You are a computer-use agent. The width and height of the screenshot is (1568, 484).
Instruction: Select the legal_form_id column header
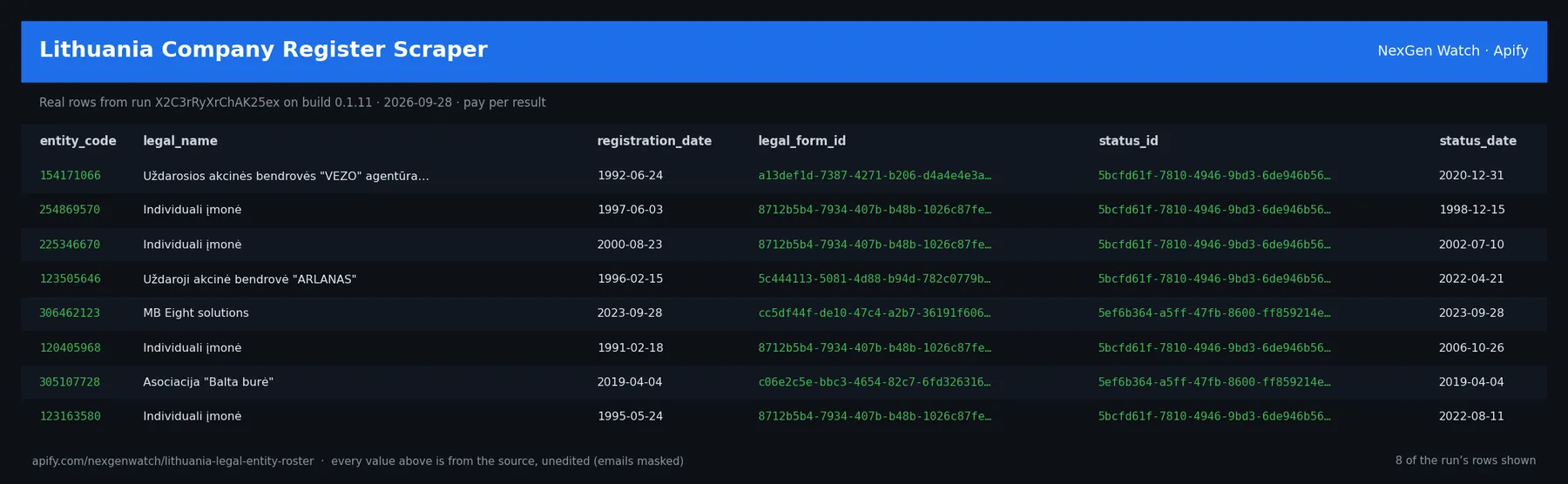click(801, 141)
